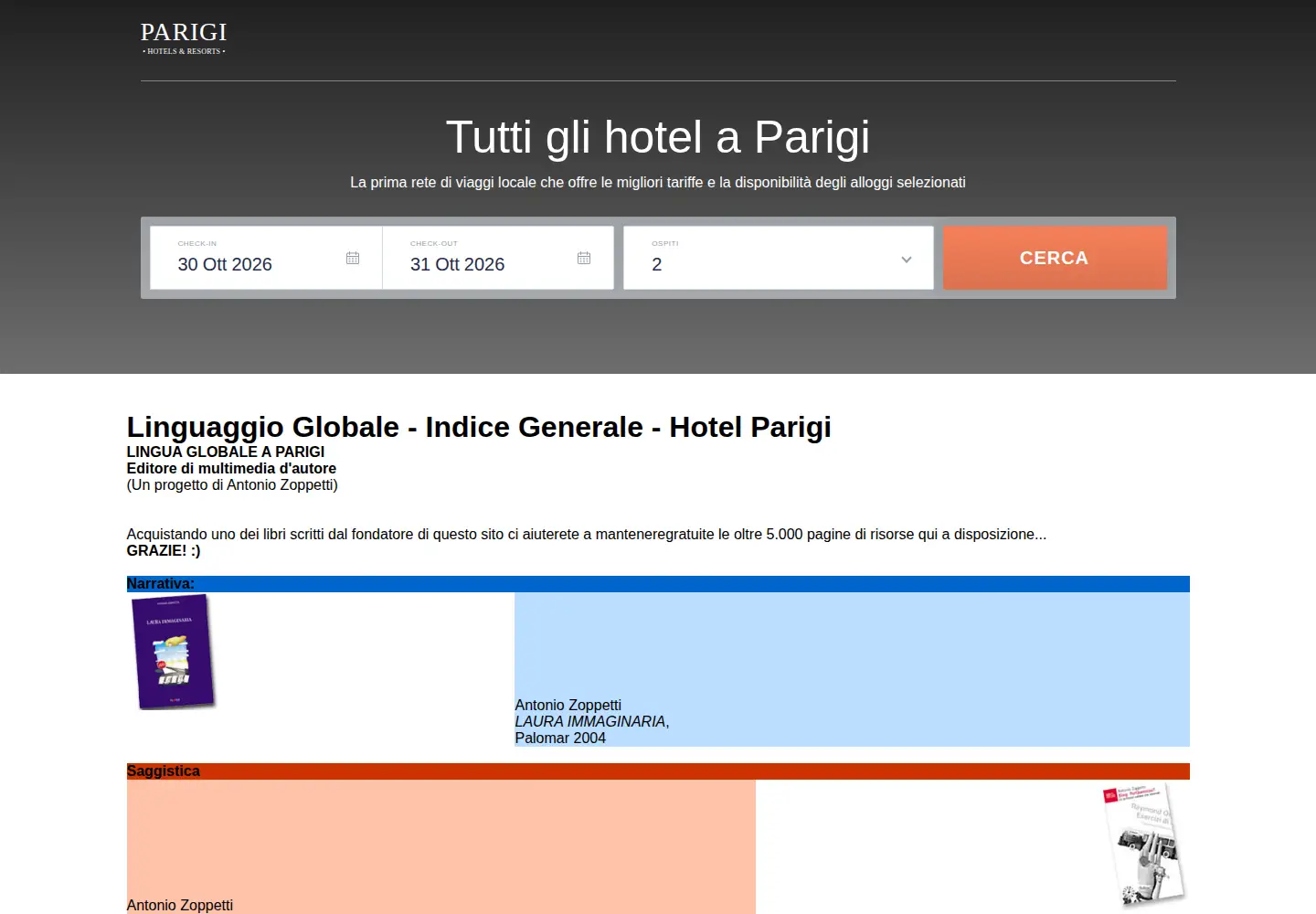Click the CERCA search button

1055,258
